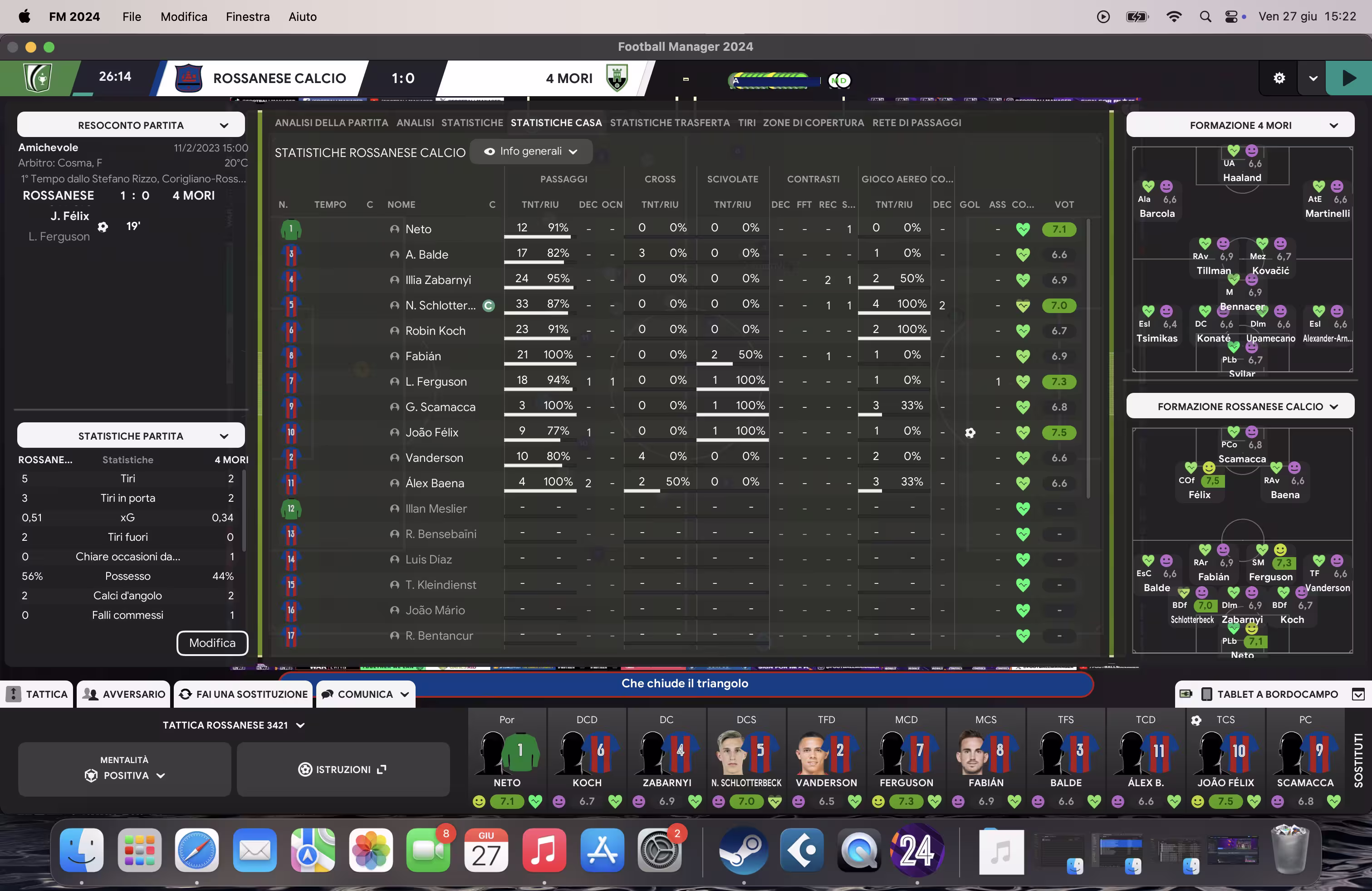Viewport: 1372px width, 891px height.
Task: Open the Formazione 4 Mori dropdown
Action: click(x=1240, y=125)
